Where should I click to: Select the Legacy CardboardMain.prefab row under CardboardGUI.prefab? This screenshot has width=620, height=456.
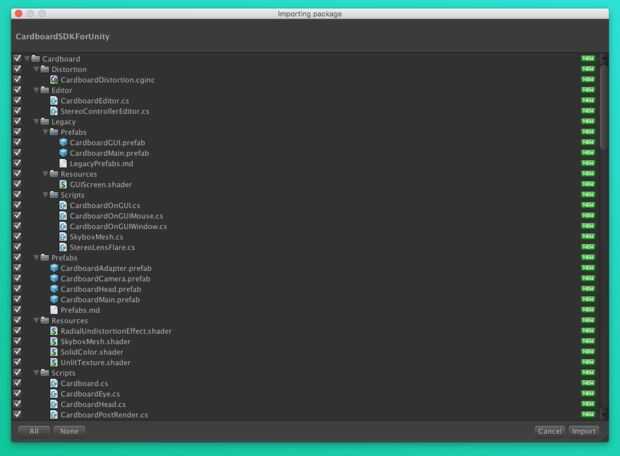pyautogui.click(x=304, y=153)
